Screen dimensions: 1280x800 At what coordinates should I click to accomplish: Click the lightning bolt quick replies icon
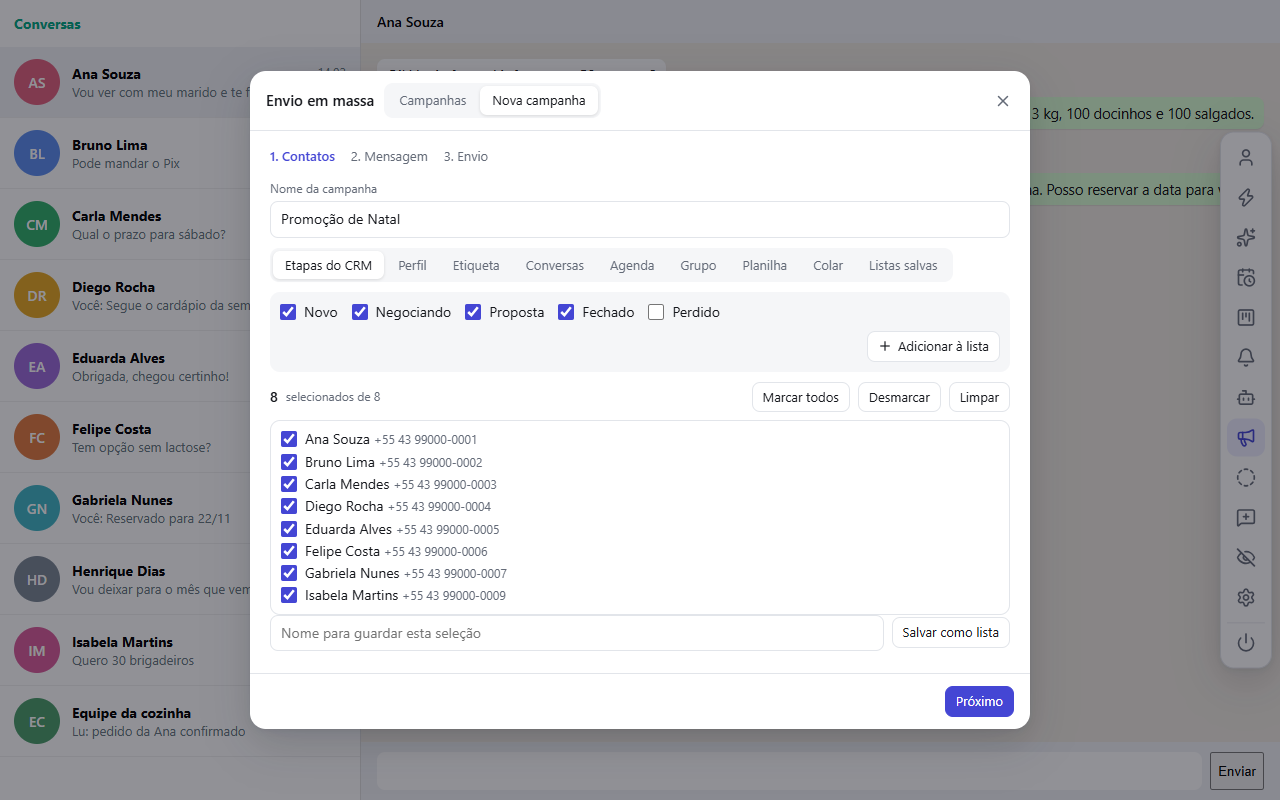click(x=1245, y=197)
